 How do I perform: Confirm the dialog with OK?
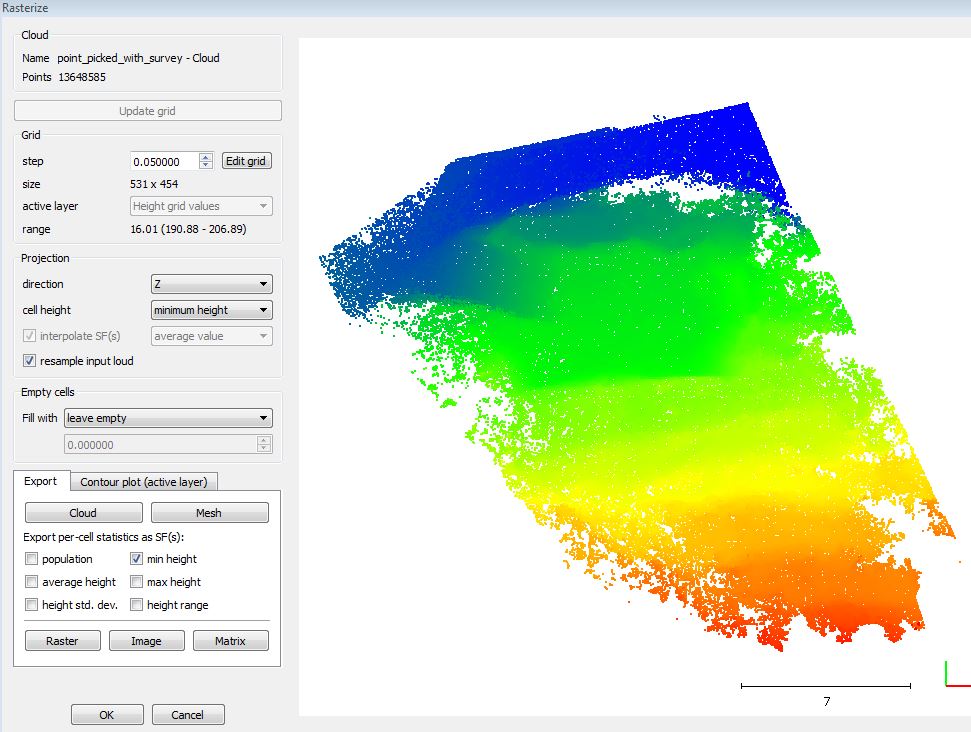(107, 715)
